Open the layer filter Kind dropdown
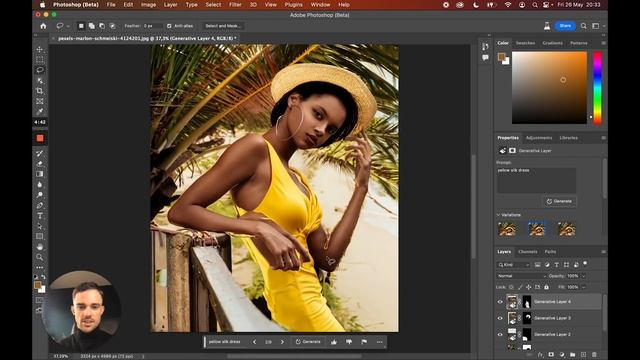640x360 pixels. 513,265
